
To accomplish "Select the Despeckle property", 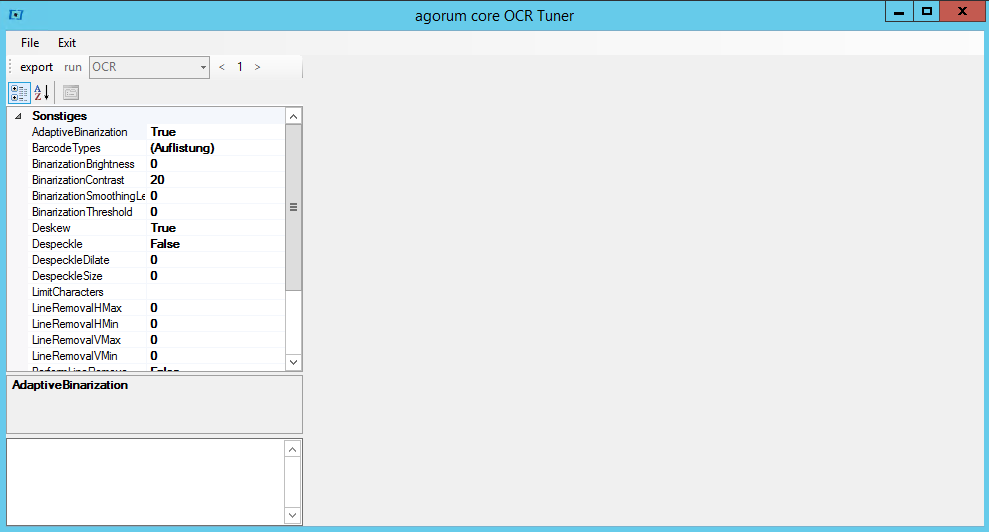I will point(57,244).
